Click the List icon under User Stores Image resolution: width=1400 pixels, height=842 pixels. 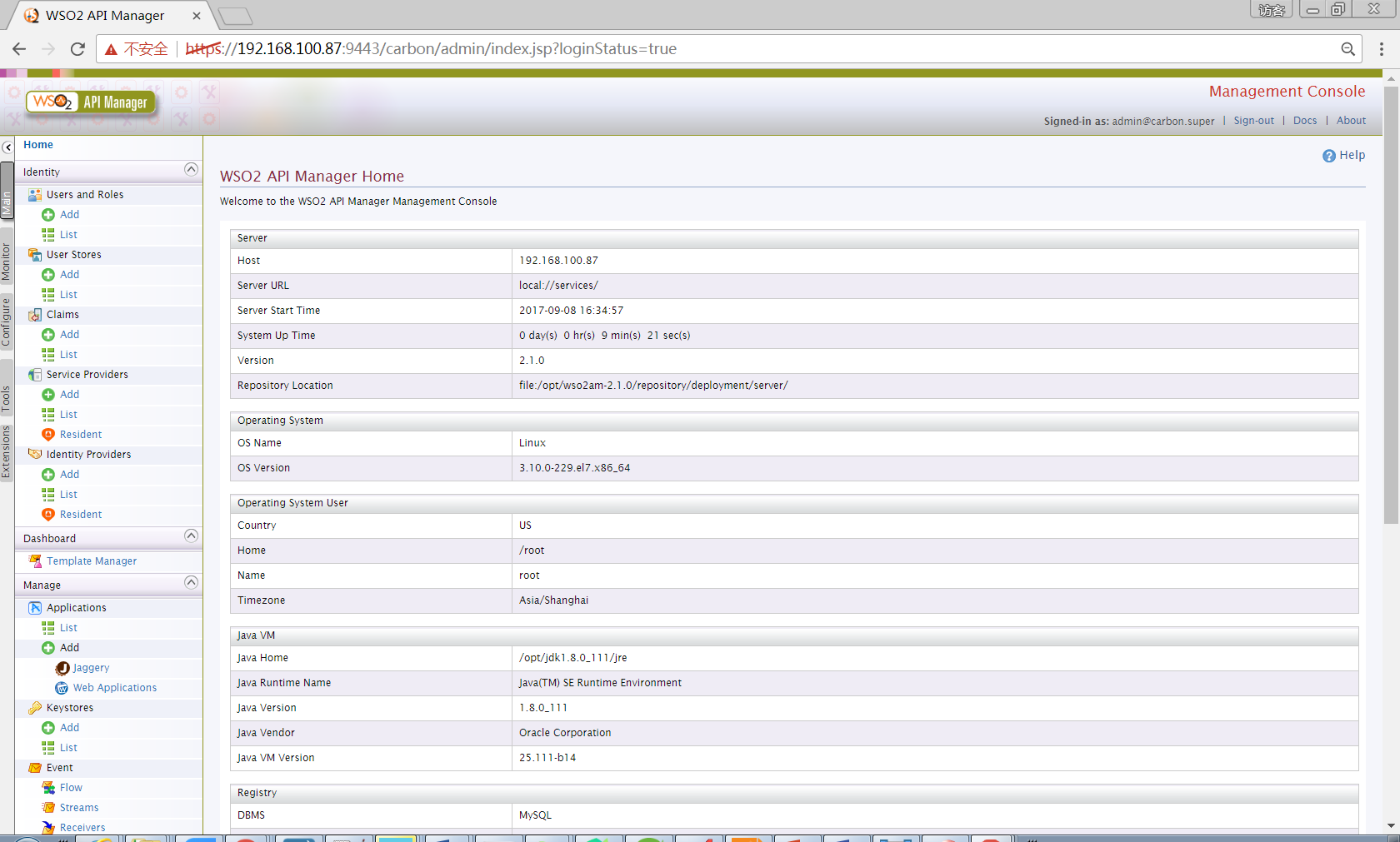[x=48, y=295]
